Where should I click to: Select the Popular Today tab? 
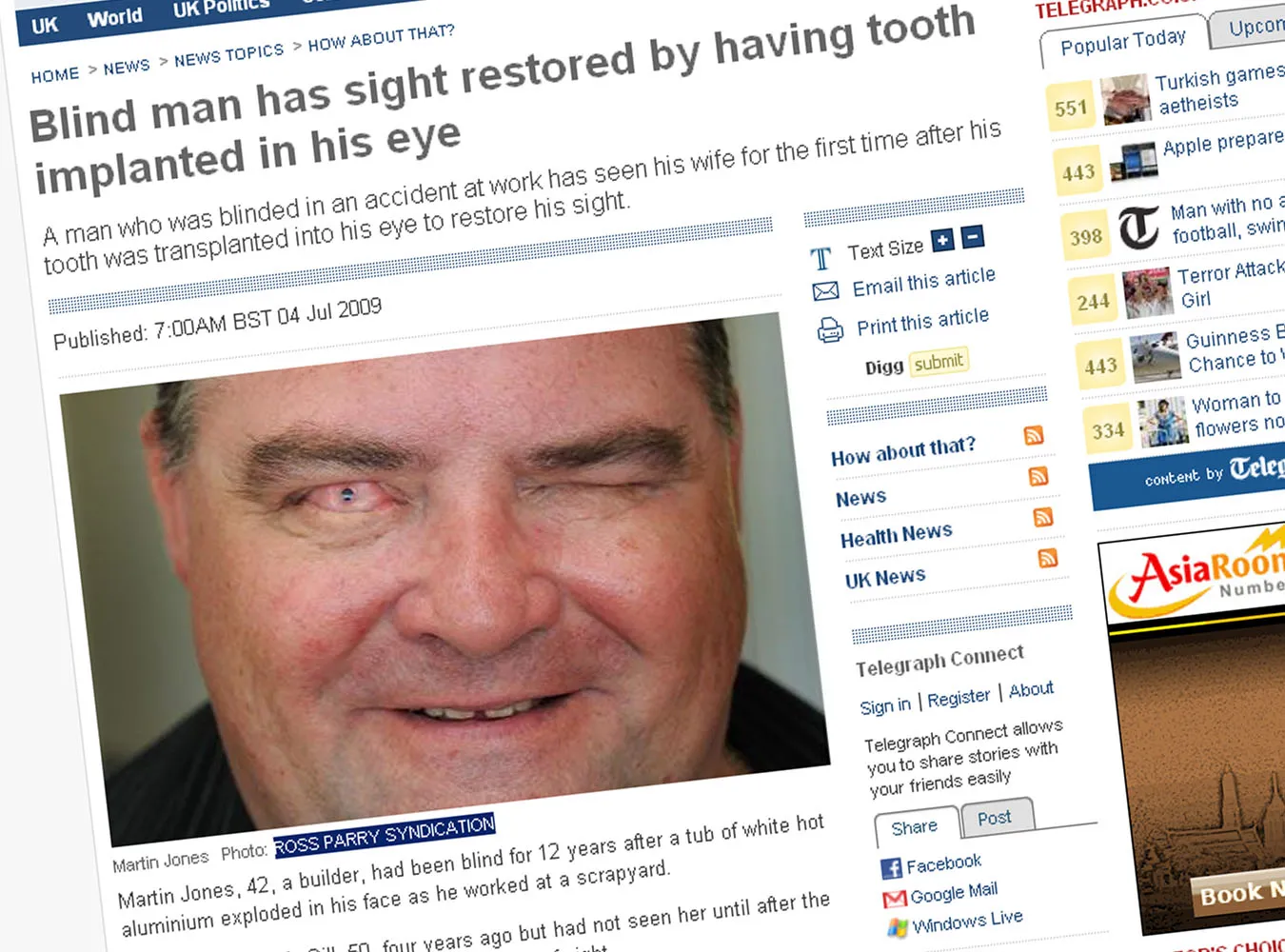coord(1123,42)
